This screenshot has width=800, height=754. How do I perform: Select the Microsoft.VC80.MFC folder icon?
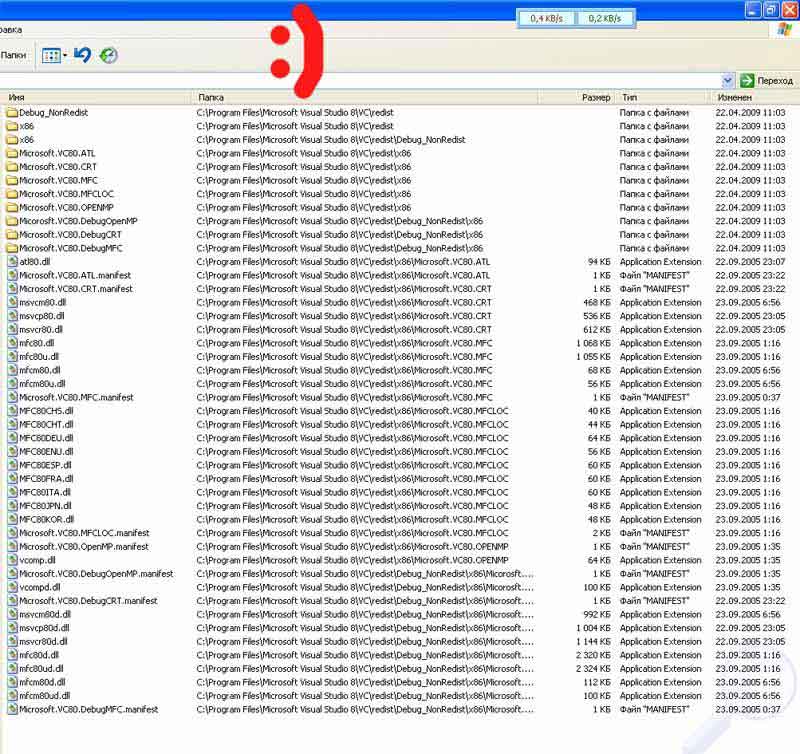pyautogui.click(x=12, y=181)
